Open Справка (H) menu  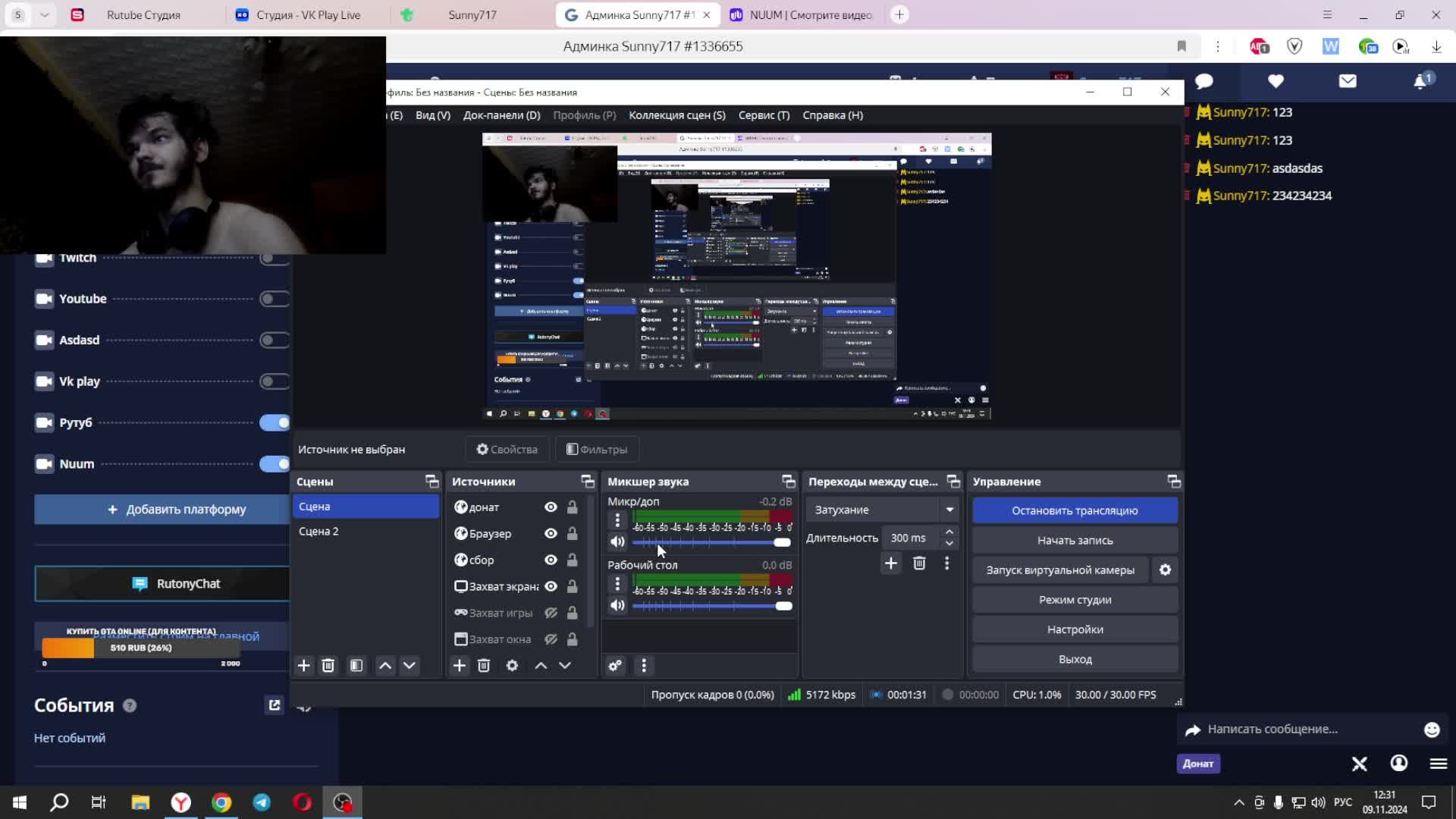tap(833, 115)
